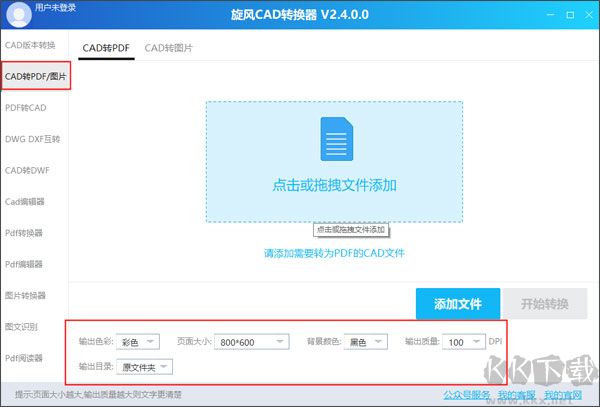
Task: Open the 背景颜色 dropdown showing 黑色
Action: pos(365,342)
